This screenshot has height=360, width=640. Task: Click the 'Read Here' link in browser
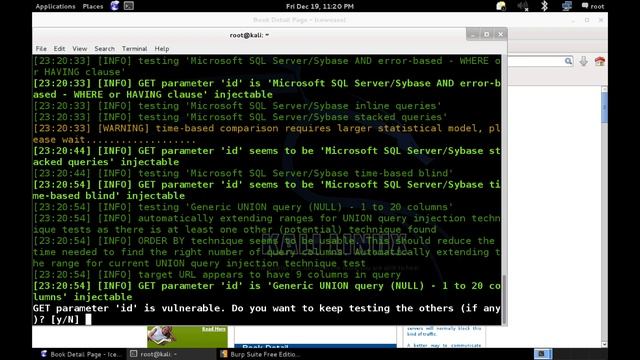tap(213, 329)
